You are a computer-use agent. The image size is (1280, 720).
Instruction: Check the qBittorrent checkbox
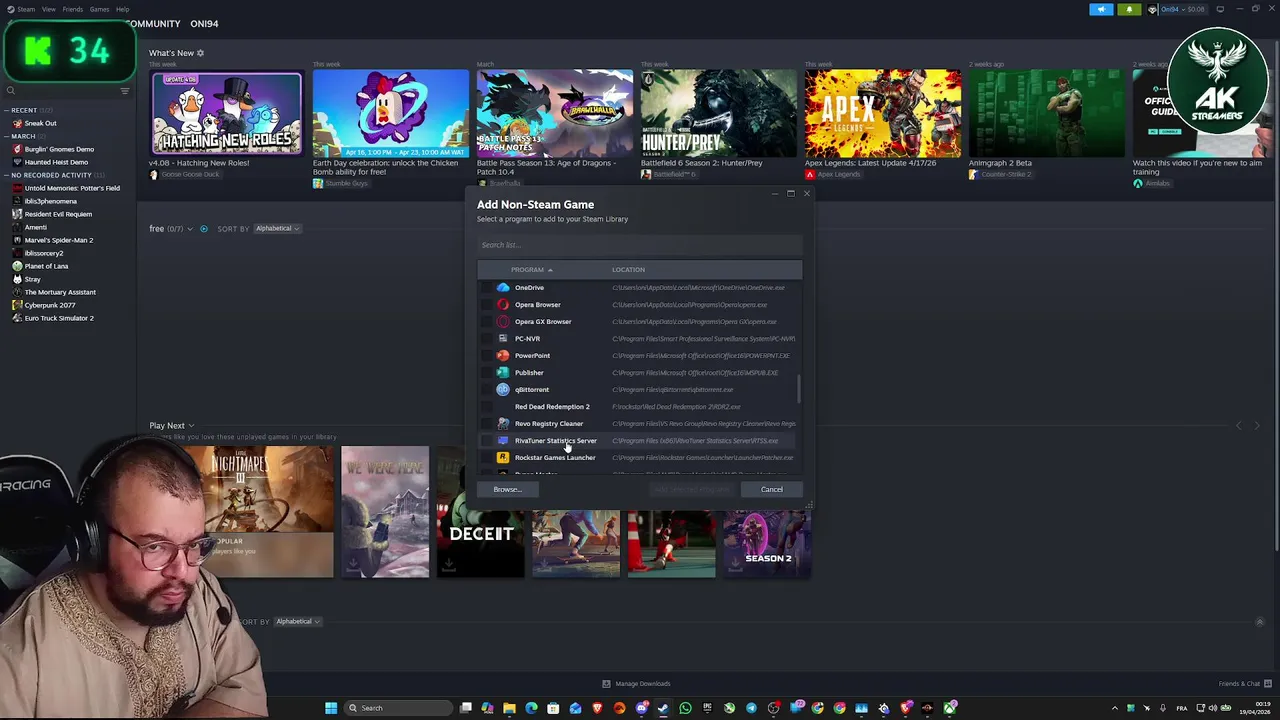(487, 390)
